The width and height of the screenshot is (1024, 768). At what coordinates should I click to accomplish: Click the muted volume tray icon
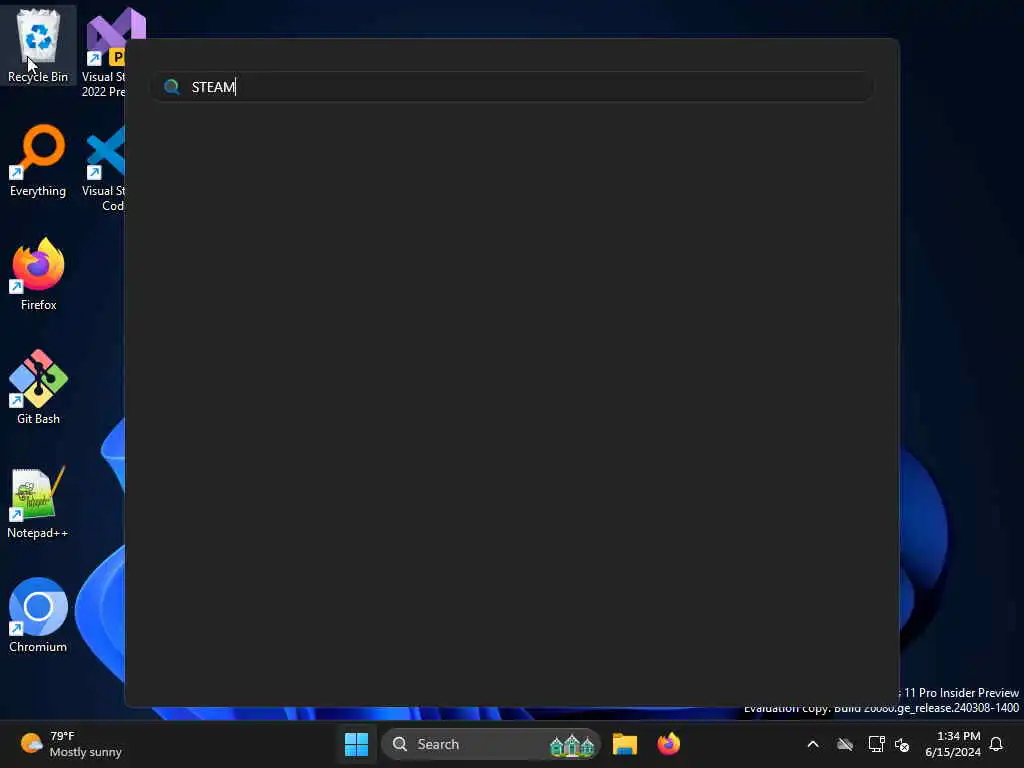coord(903,744)
